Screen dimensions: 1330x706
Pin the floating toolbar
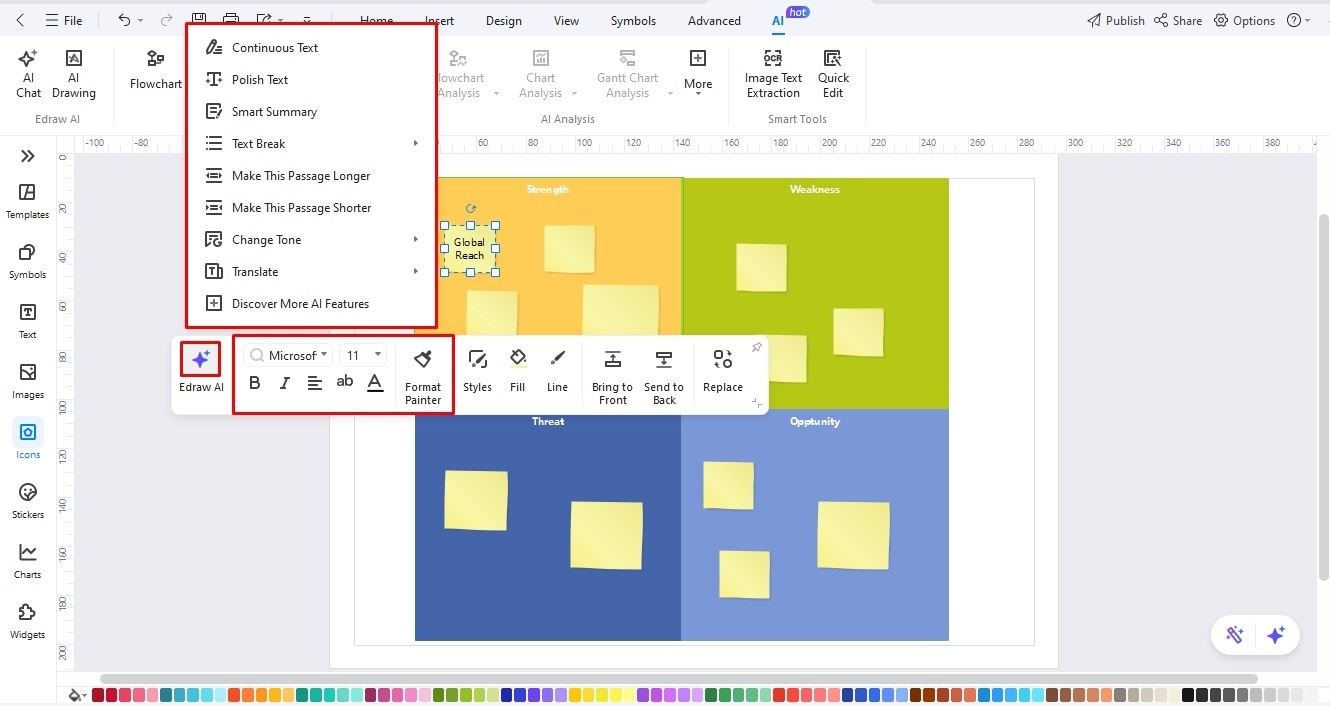tap(756, 347)
